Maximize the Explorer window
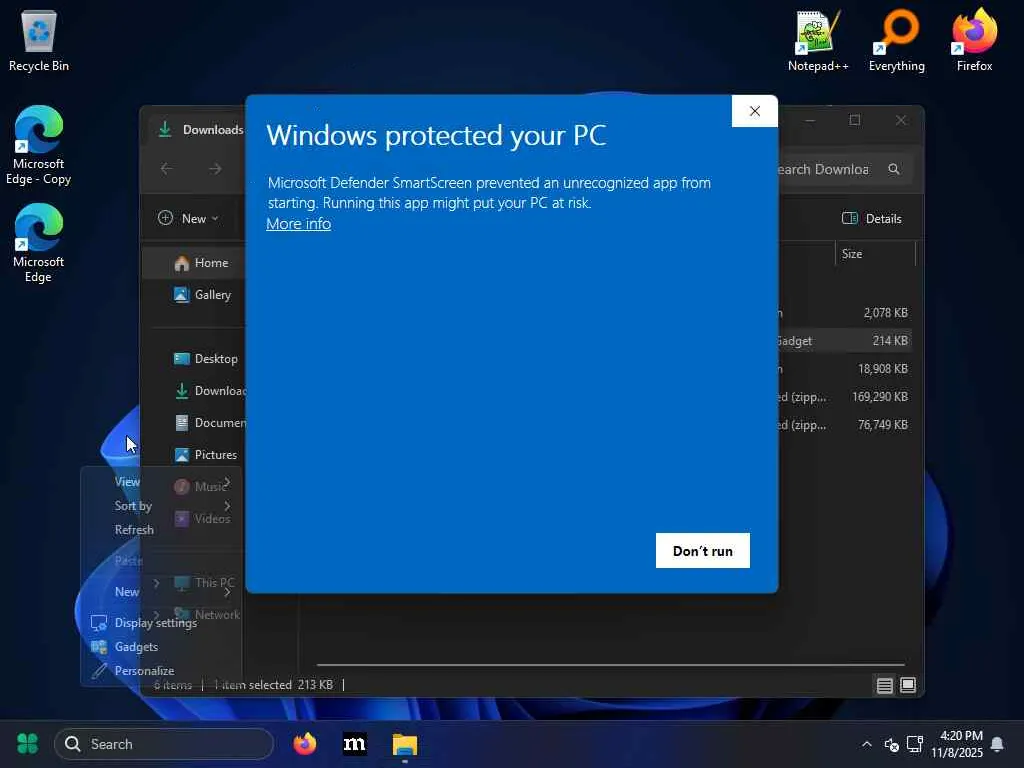The width and height of the screenshot is (1024, 768). [x=854, y=120]
